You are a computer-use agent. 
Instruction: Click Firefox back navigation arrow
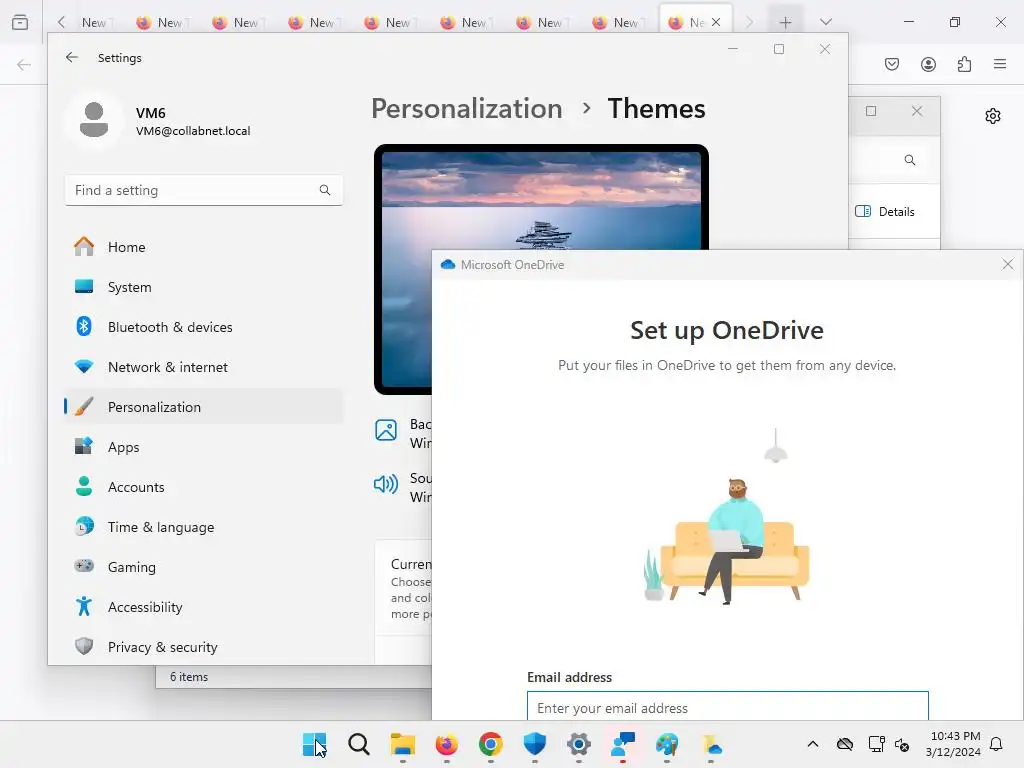(24, 64)
